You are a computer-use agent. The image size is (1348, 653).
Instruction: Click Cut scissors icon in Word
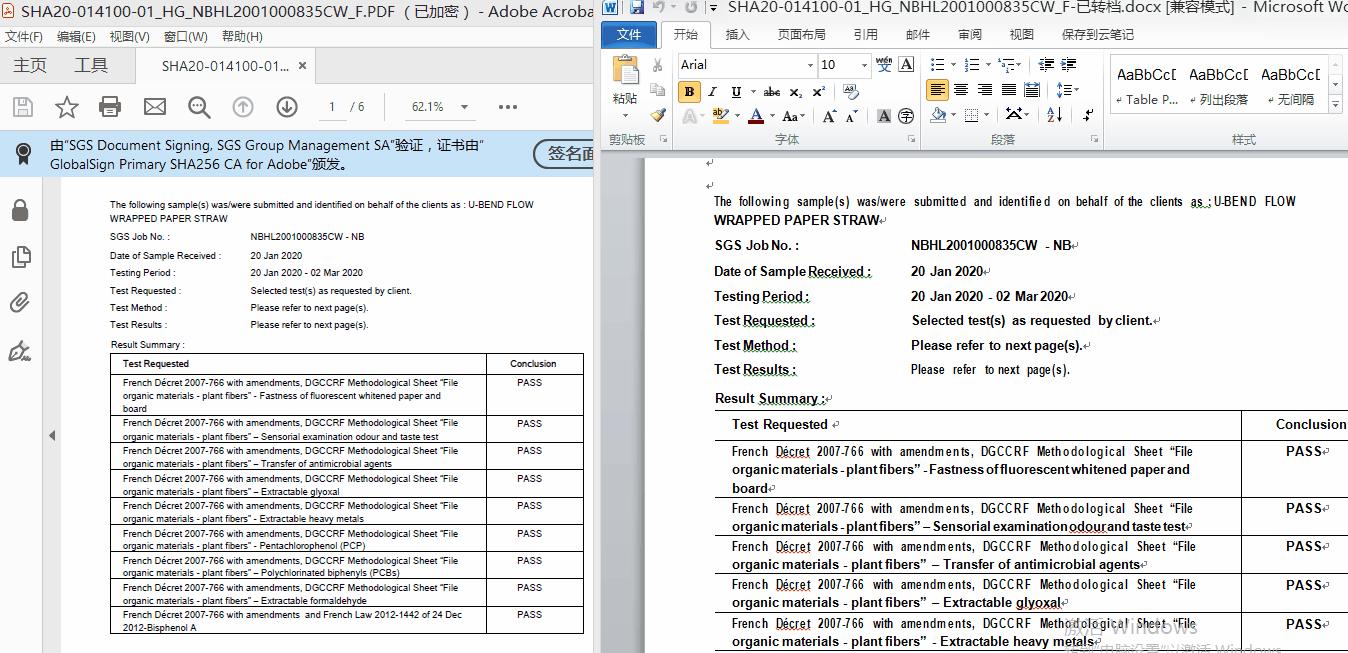[x=657, y=65]
